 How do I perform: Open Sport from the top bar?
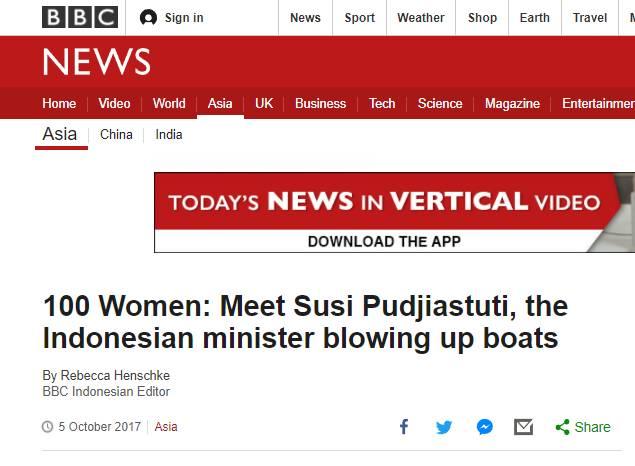point(360,18)
